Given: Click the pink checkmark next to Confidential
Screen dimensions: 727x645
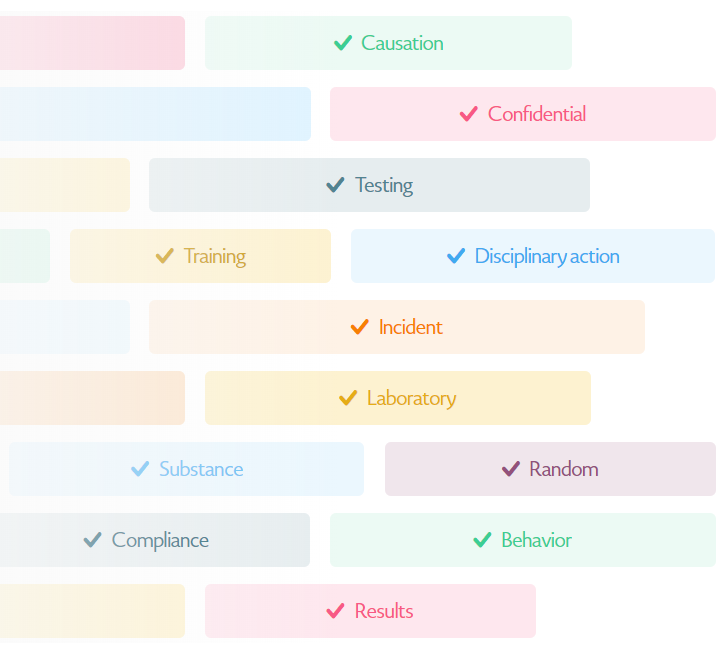Looking at the screenshot, I should (x=469, y=114).
